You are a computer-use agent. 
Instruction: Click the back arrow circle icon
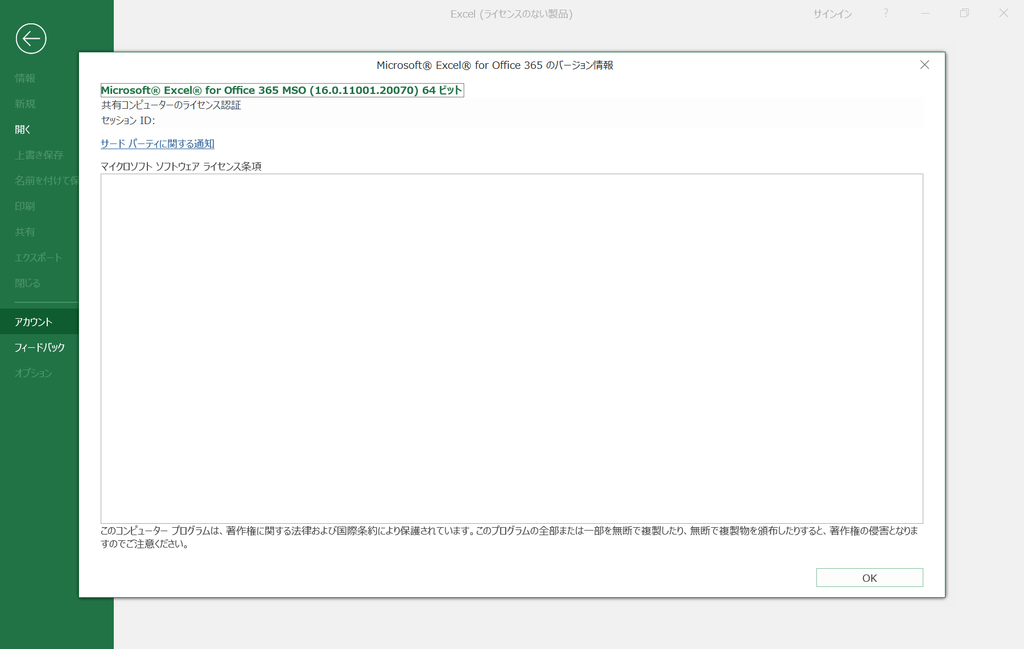pyautogui.click(x=31, y=39)
